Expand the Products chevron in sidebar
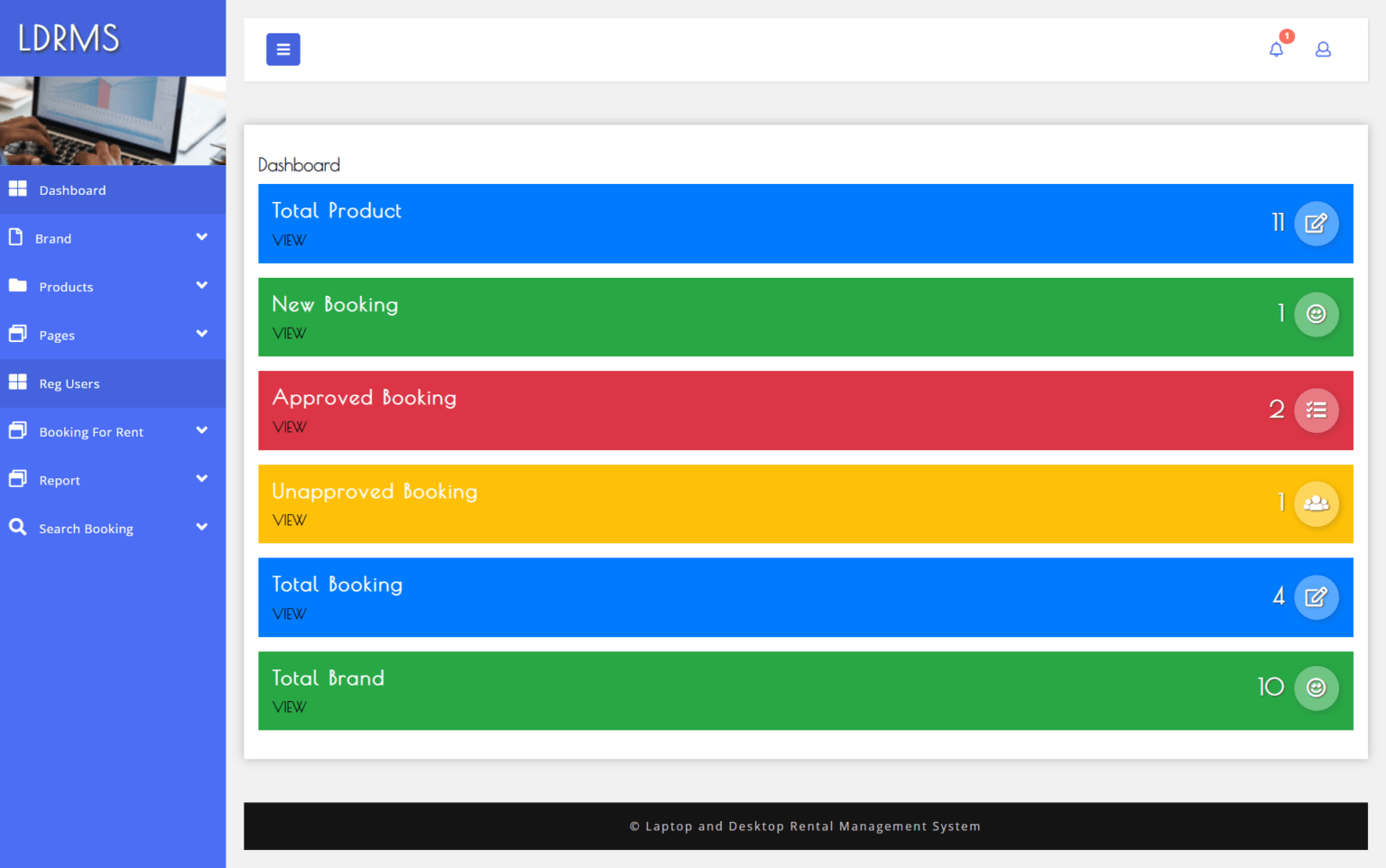This screenshot has width=1386, height=868. click(201, 286)
